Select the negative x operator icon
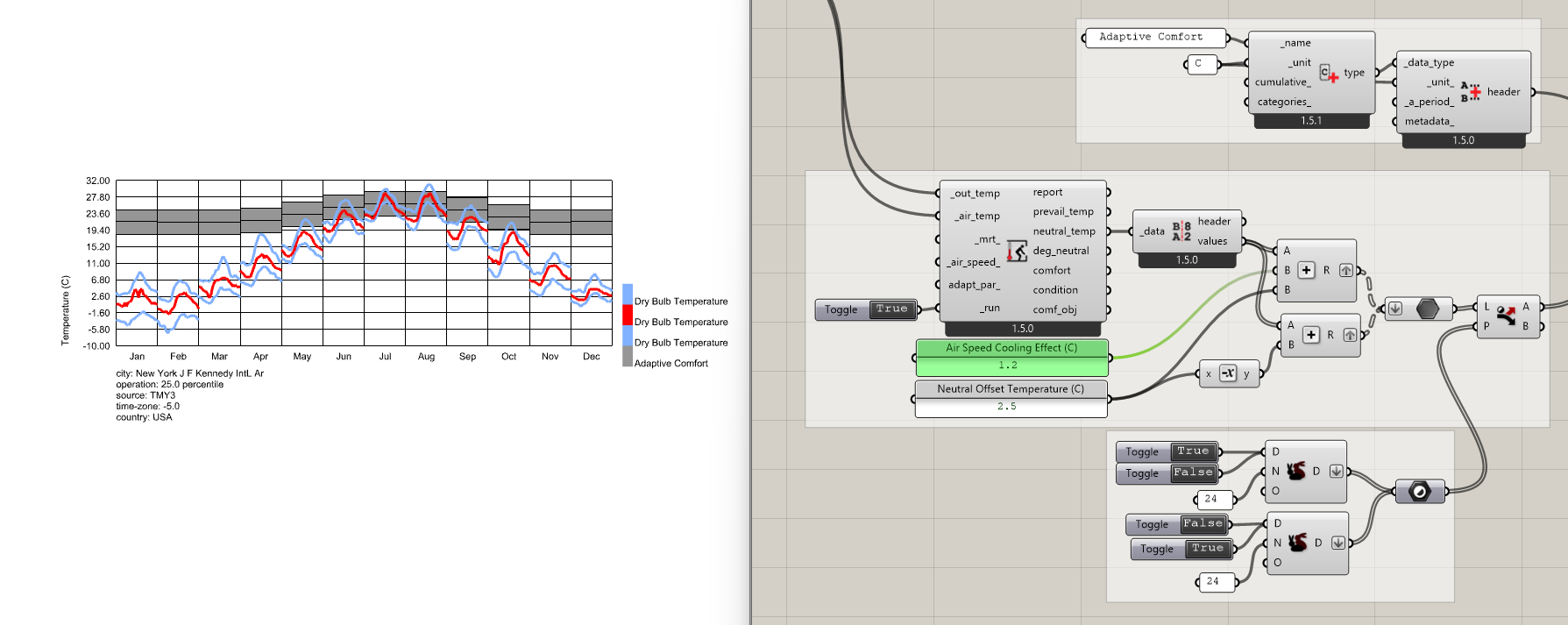The width and height of the screenshot is (1568, 625). [x=1227, y=373]
